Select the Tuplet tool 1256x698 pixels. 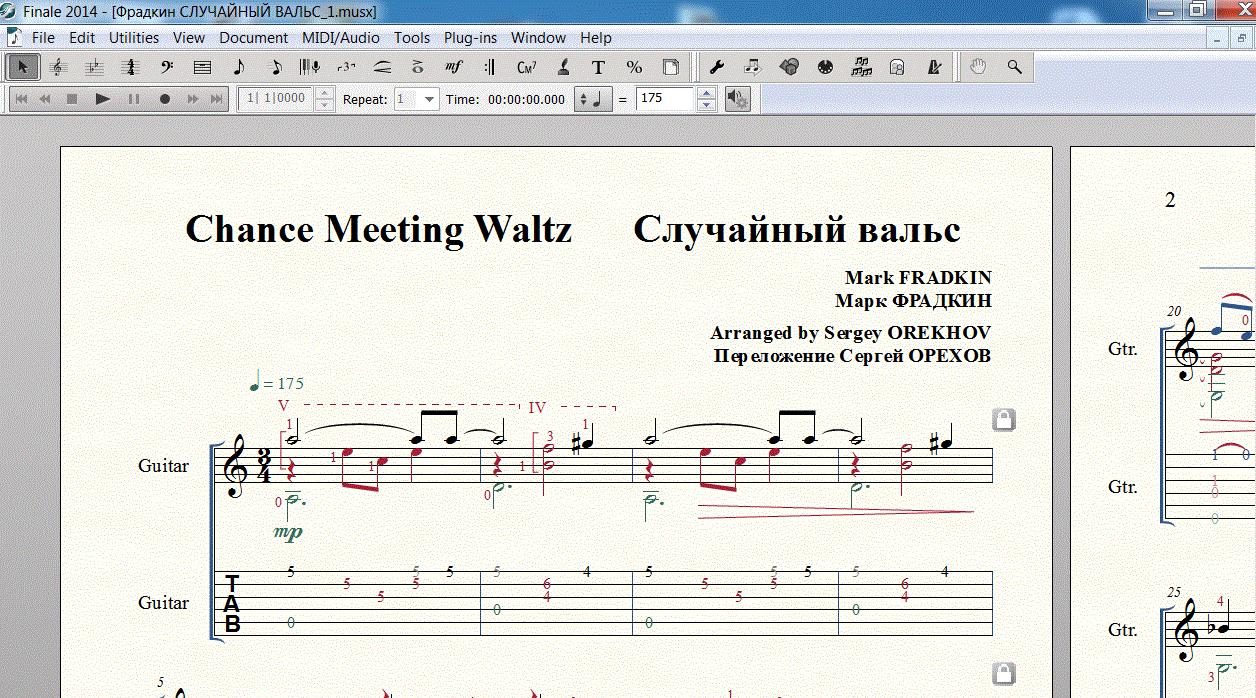click(346, 67)
